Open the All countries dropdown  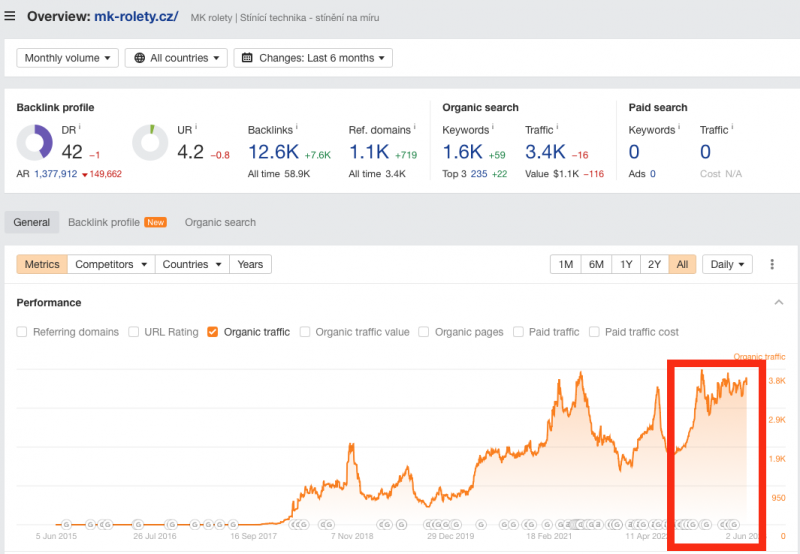[x=176, y=58]
